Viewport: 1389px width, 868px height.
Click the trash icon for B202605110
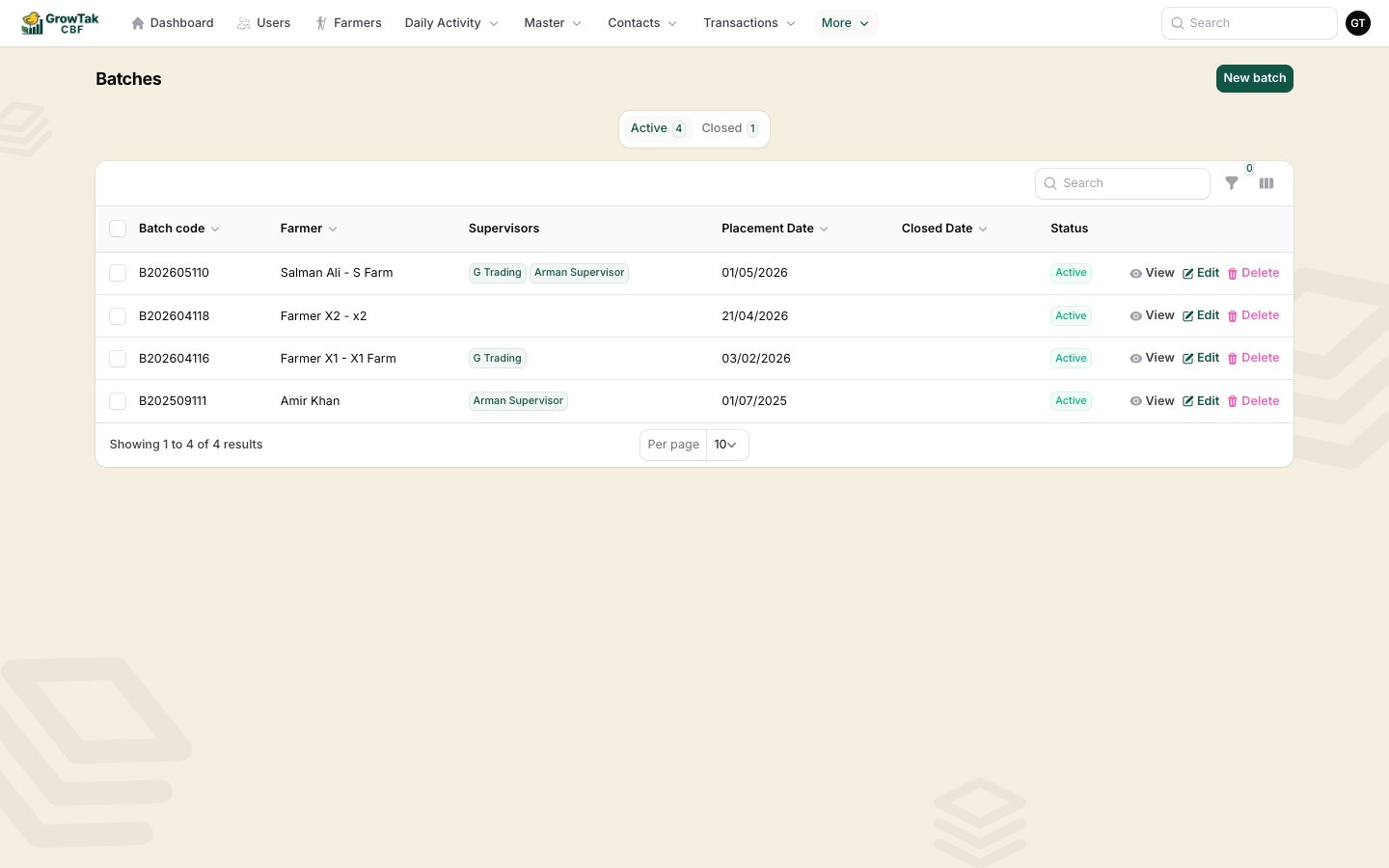click(x=1232, y=274)
